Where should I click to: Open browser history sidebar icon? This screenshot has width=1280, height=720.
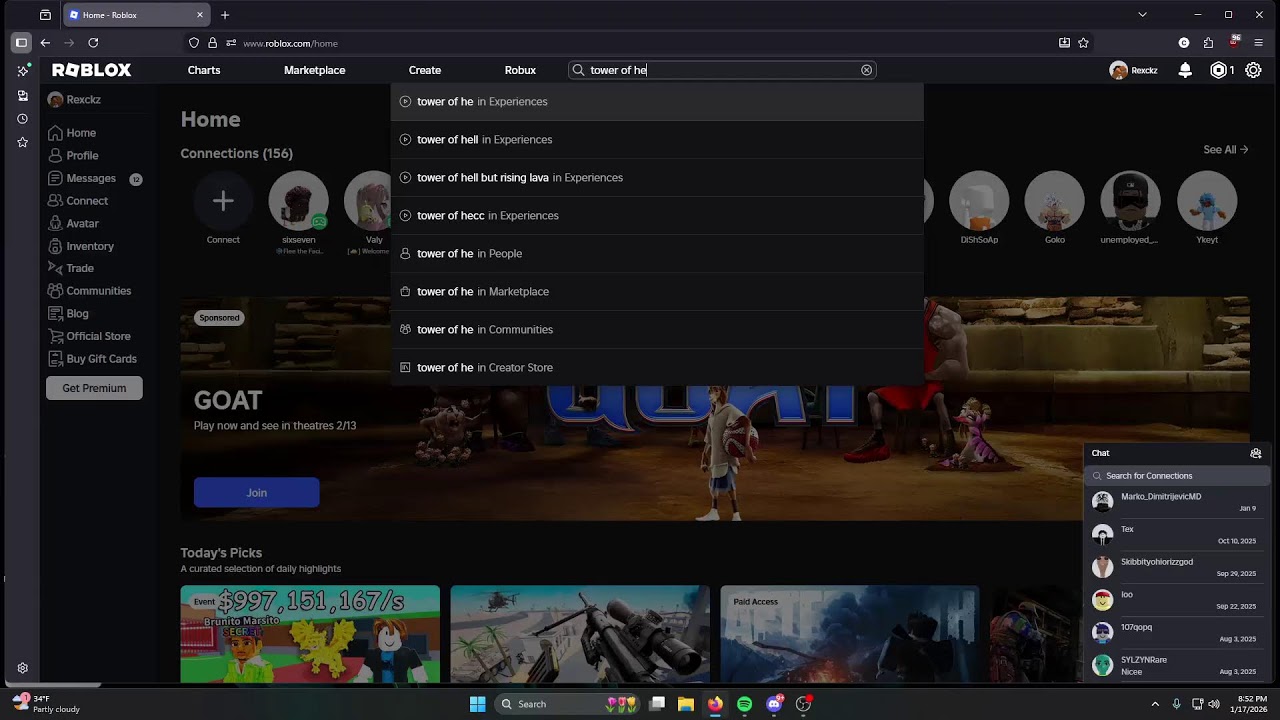[x=22, y=119]
